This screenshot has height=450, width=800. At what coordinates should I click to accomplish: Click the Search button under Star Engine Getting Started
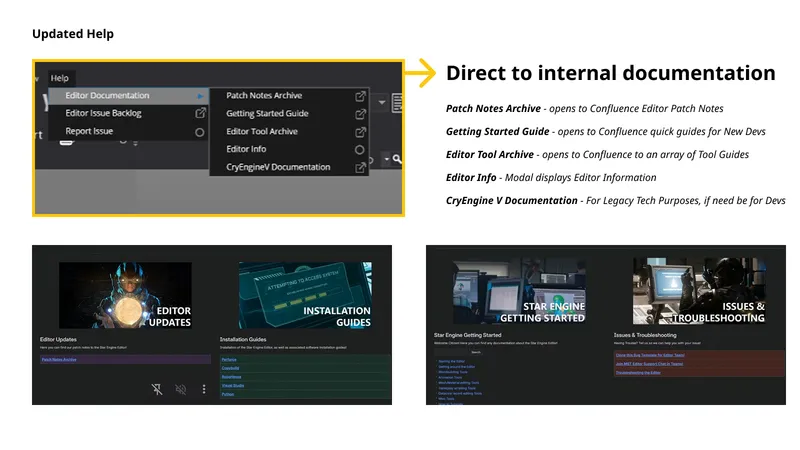click(476, 352)
